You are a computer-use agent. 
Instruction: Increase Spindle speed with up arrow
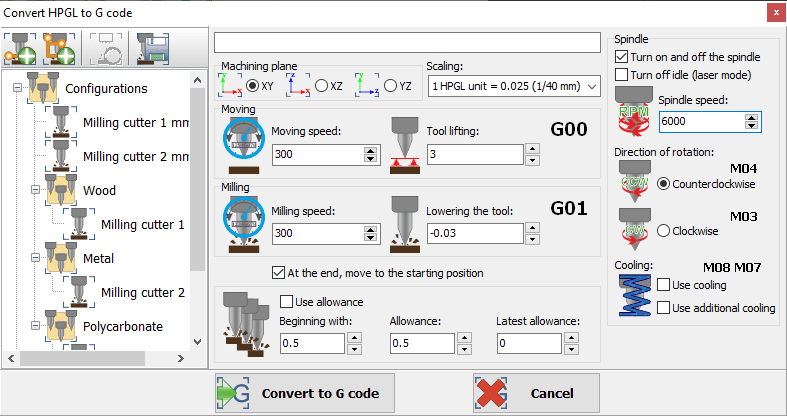click(751, 118)
